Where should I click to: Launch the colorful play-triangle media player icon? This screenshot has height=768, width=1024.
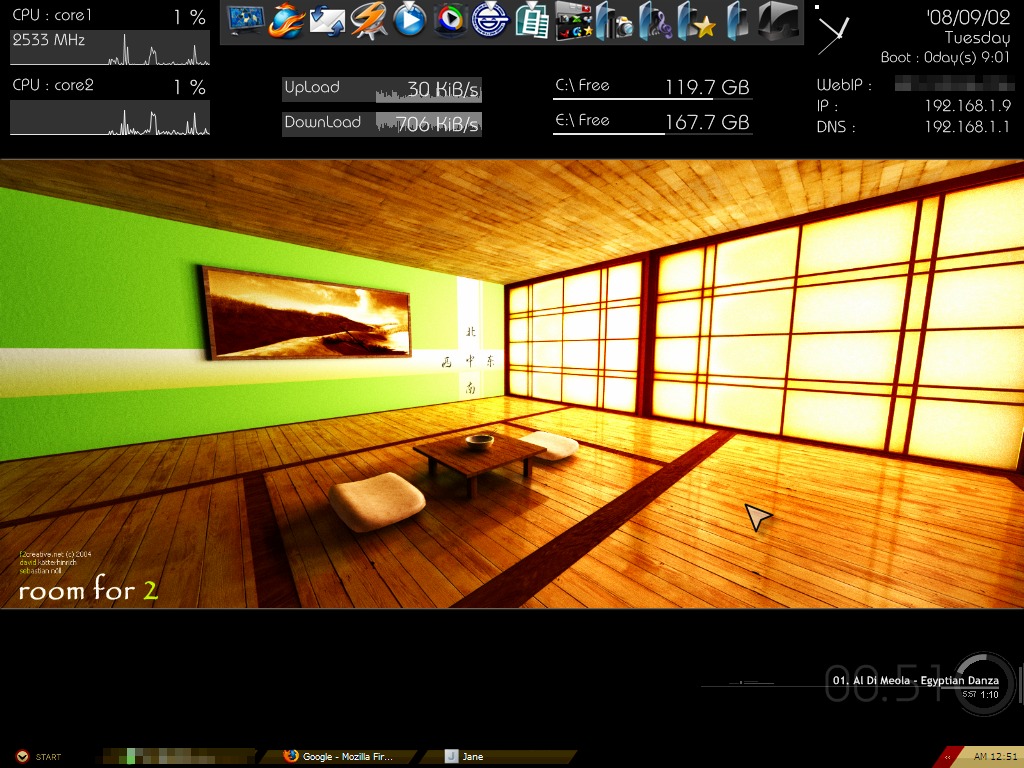coord(450,20)
